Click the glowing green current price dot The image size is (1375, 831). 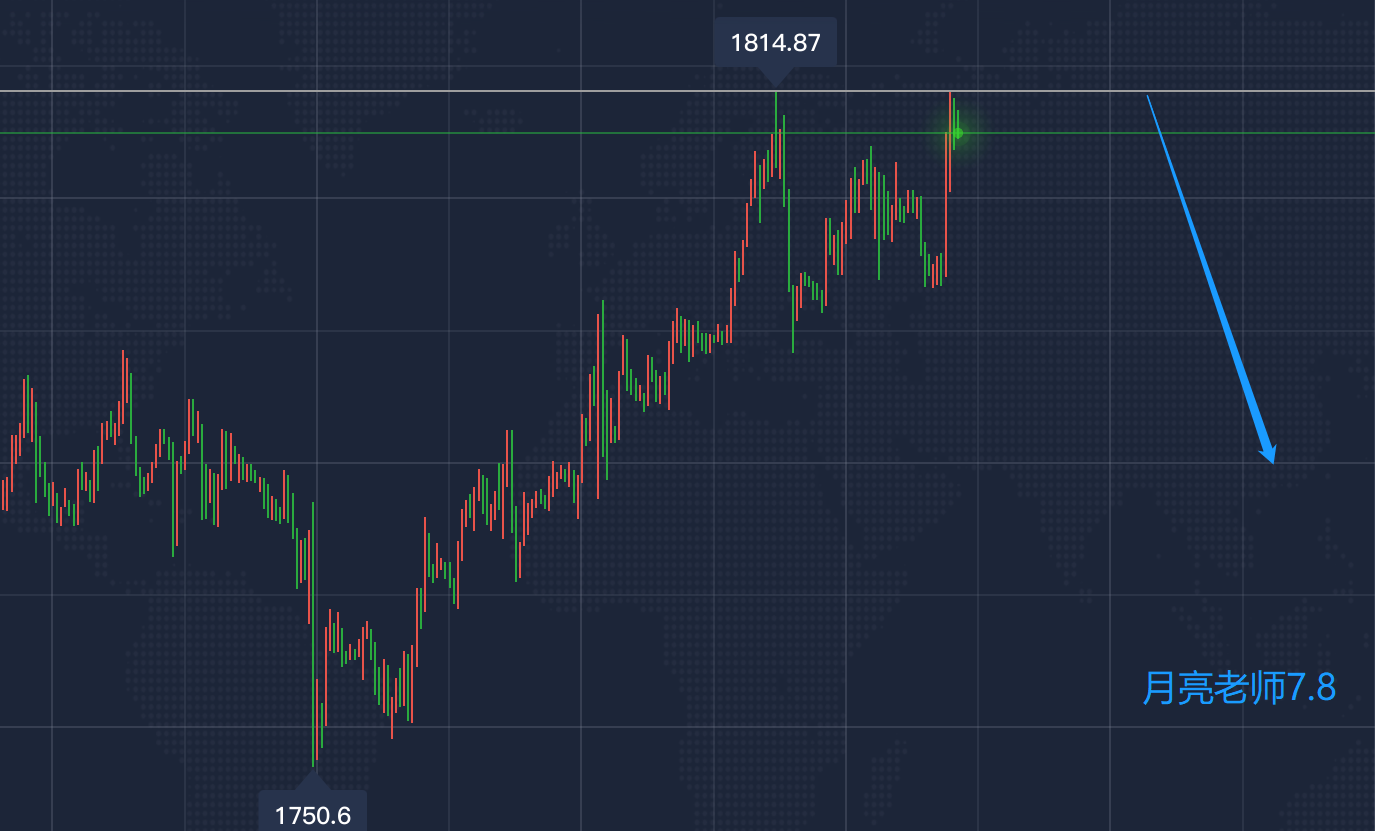(x=957, y=133)
